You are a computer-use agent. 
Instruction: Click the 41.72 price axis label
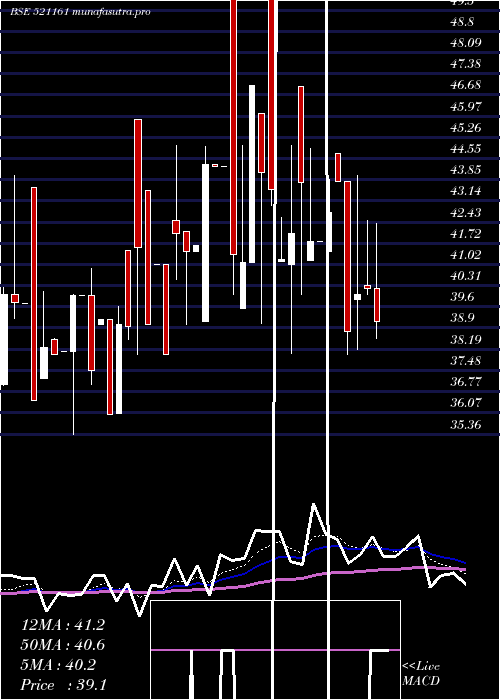466,233
